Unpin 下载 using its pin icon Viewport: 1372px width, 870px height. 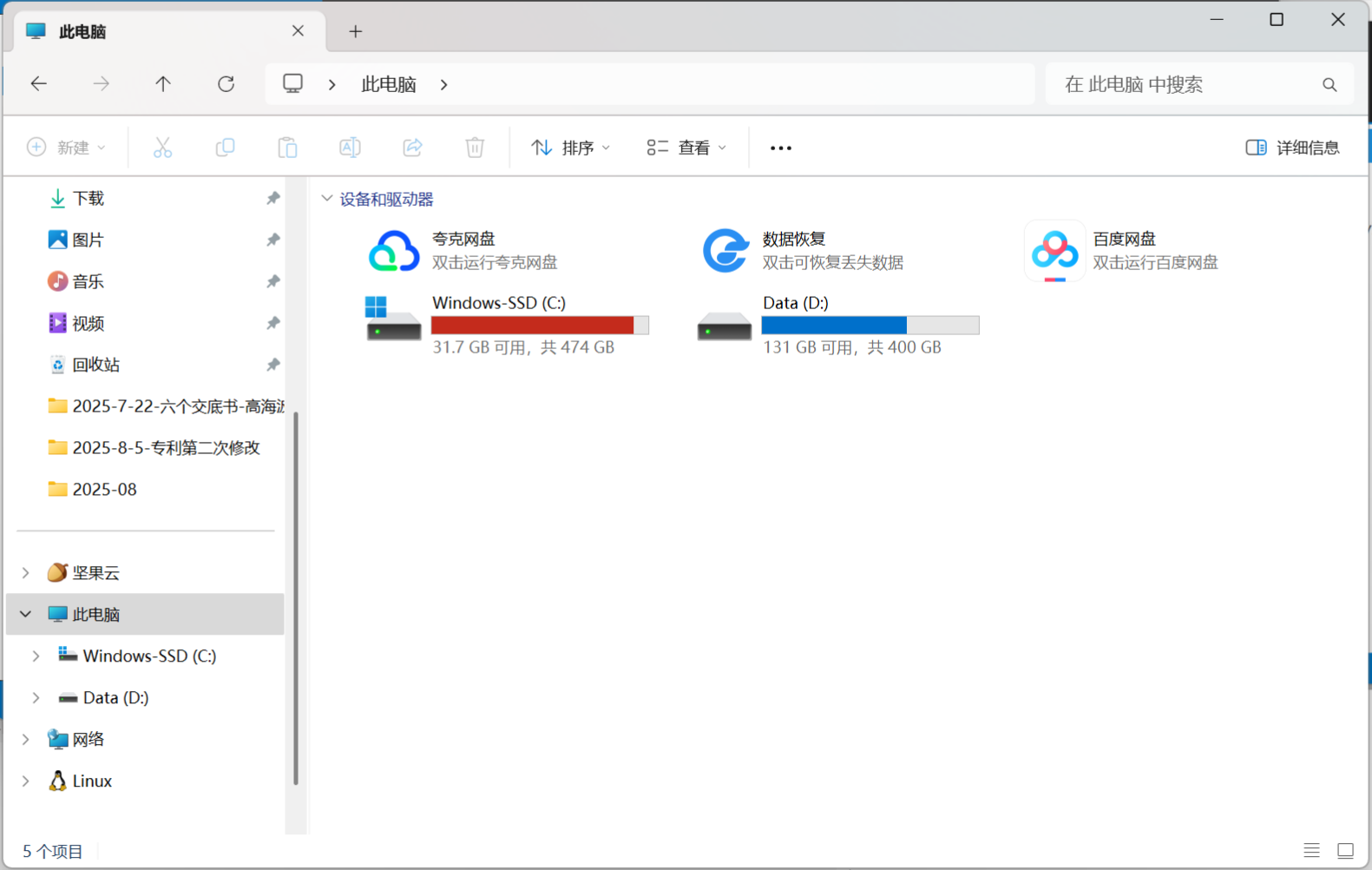pyautogui.click(x=273, y=198)
